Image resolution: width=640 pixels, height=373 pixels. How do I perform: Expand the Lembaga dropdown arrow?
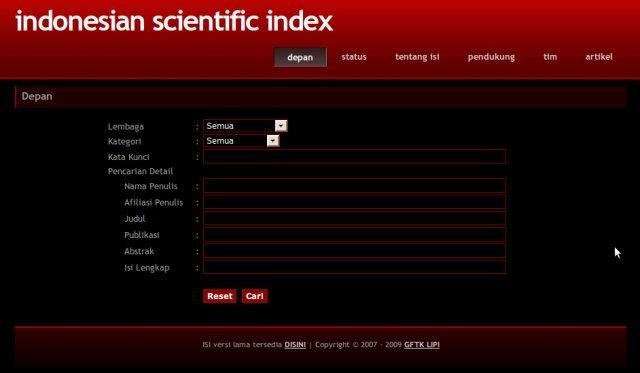tap(281, 126)
